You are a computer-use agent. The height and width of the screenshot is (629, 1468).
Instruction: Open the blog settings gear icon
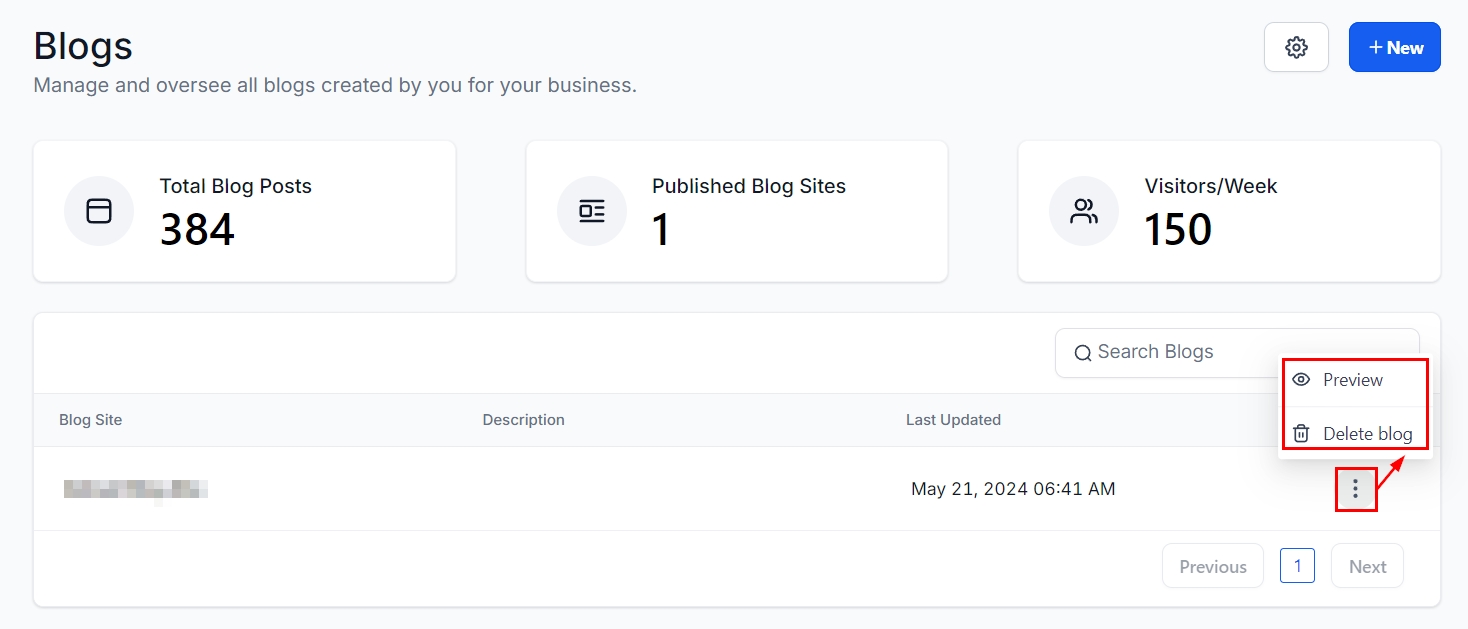coord(1296,47)
